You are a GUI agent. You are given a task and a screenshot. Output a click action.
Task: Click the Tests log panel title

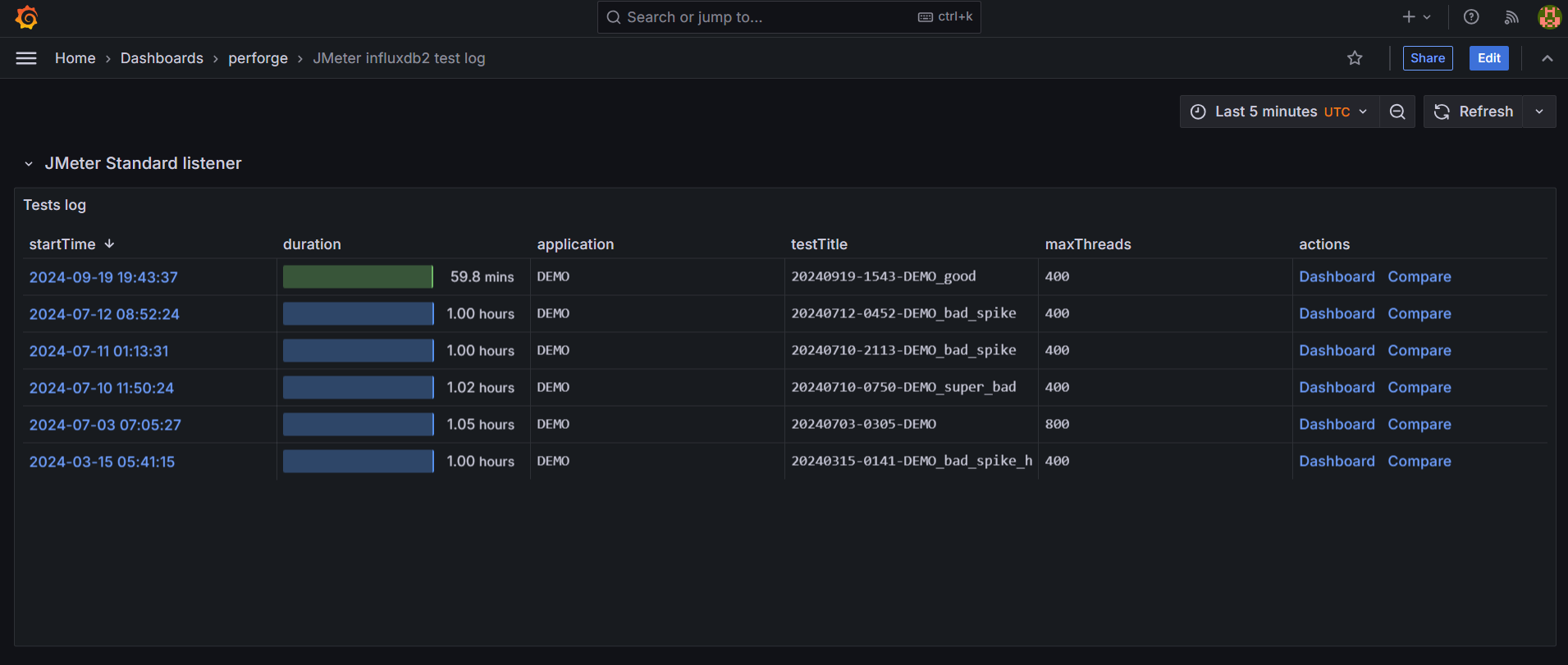(54, 205)
